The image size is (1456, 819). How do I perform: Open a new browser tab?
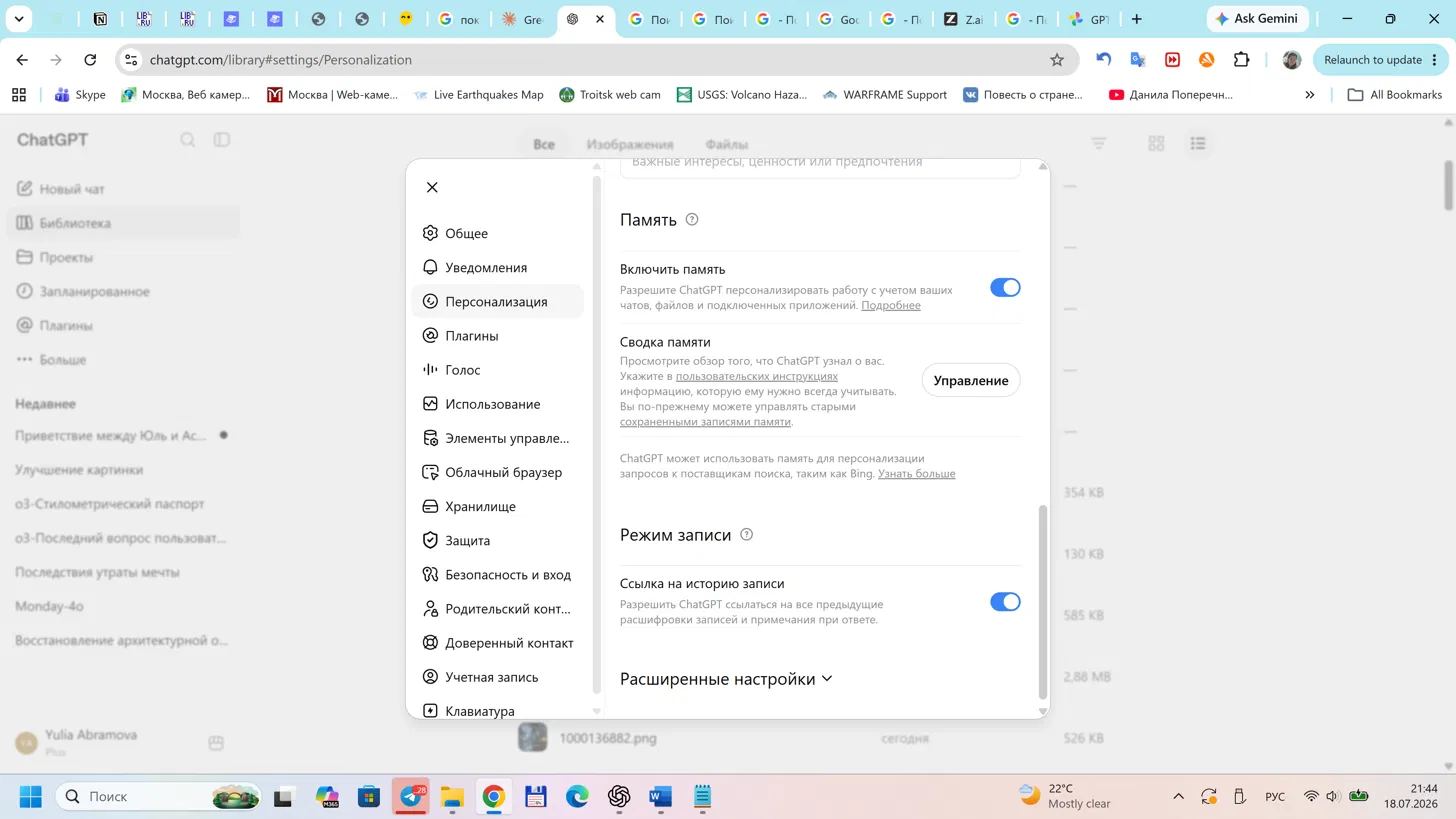tap(1136, 19)
